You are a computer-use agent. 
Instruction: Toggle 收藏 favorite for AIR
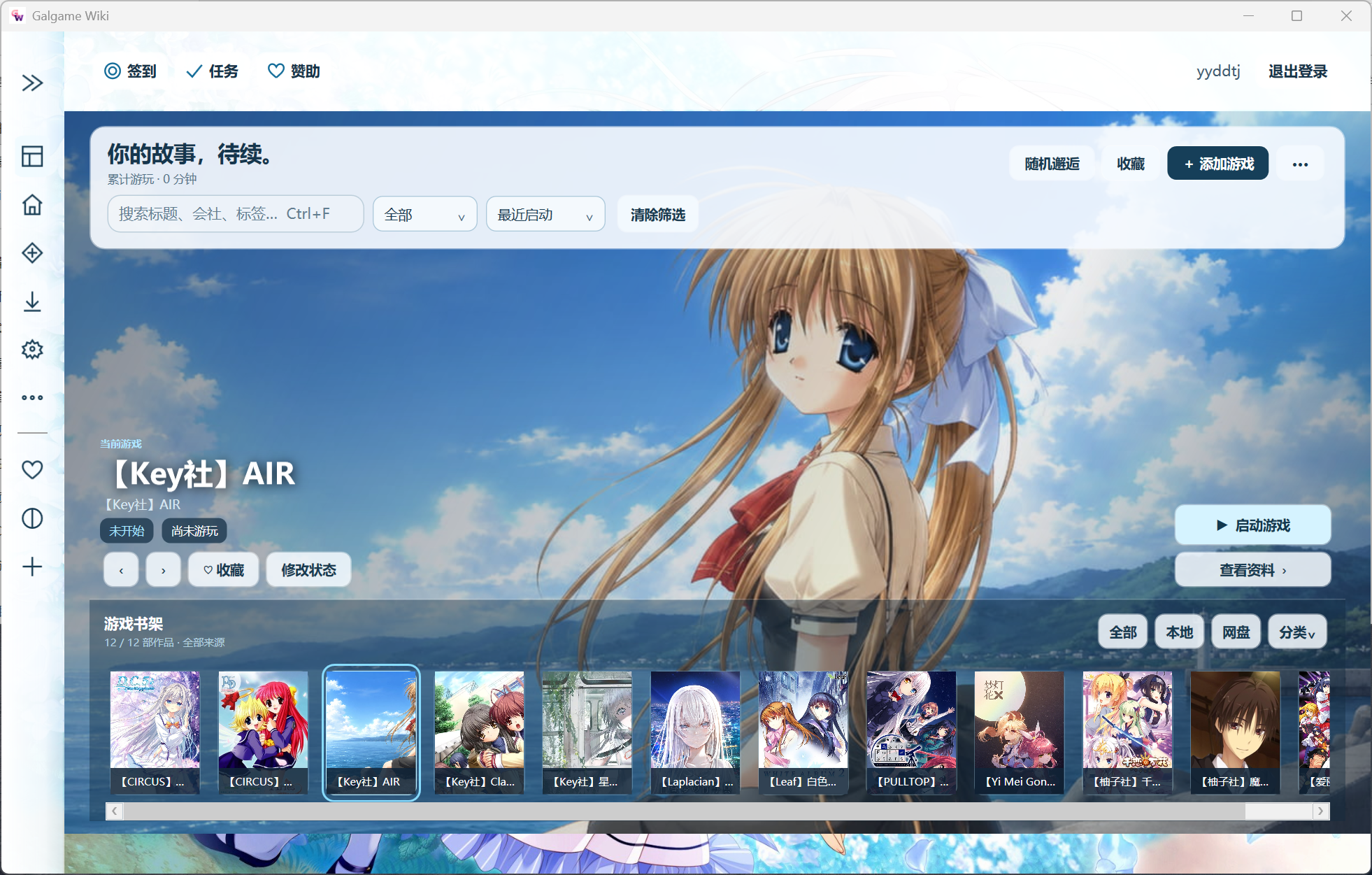point(224,570)
